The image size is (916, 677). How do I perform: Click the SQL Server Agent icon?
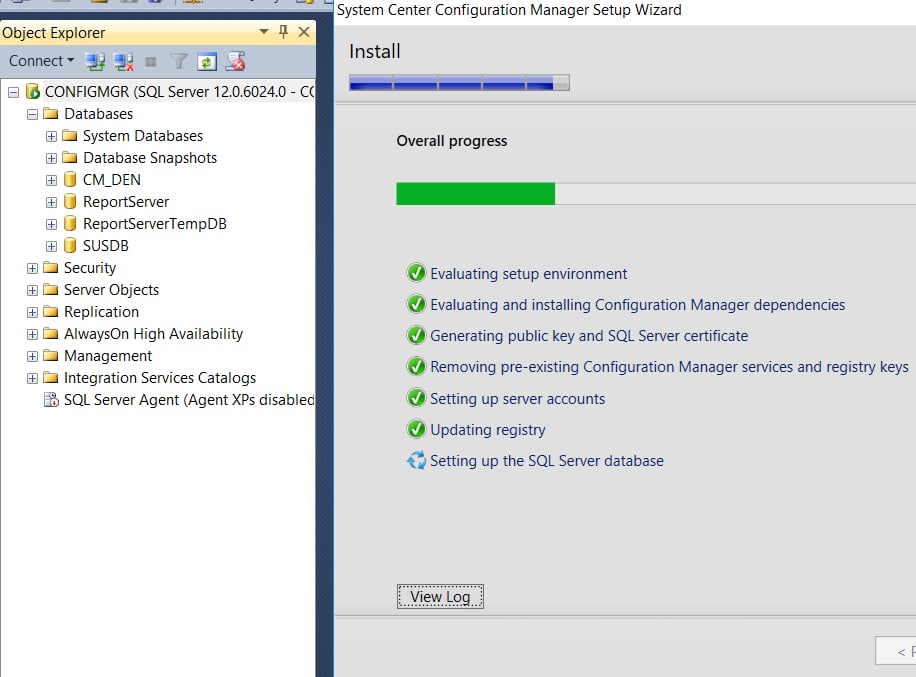click(x=51, y=400)
